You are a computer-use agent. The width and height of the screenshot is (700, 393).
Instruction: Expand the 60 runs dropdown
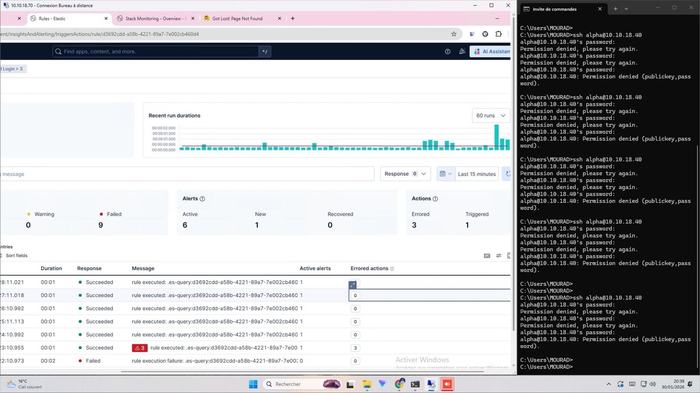coord(490,116)
